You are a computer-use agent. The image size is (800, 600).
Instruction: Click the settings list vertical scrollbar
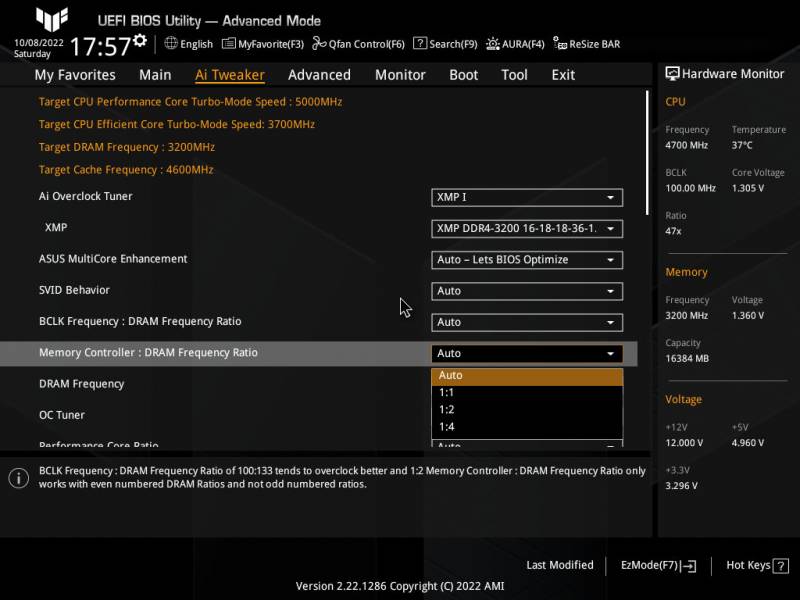pos(647,153)
